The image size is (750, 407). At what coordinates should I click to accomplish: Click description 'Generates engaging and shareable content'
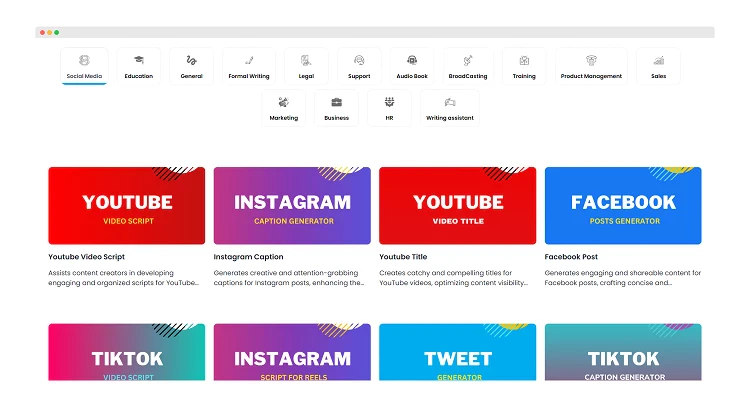623,278
